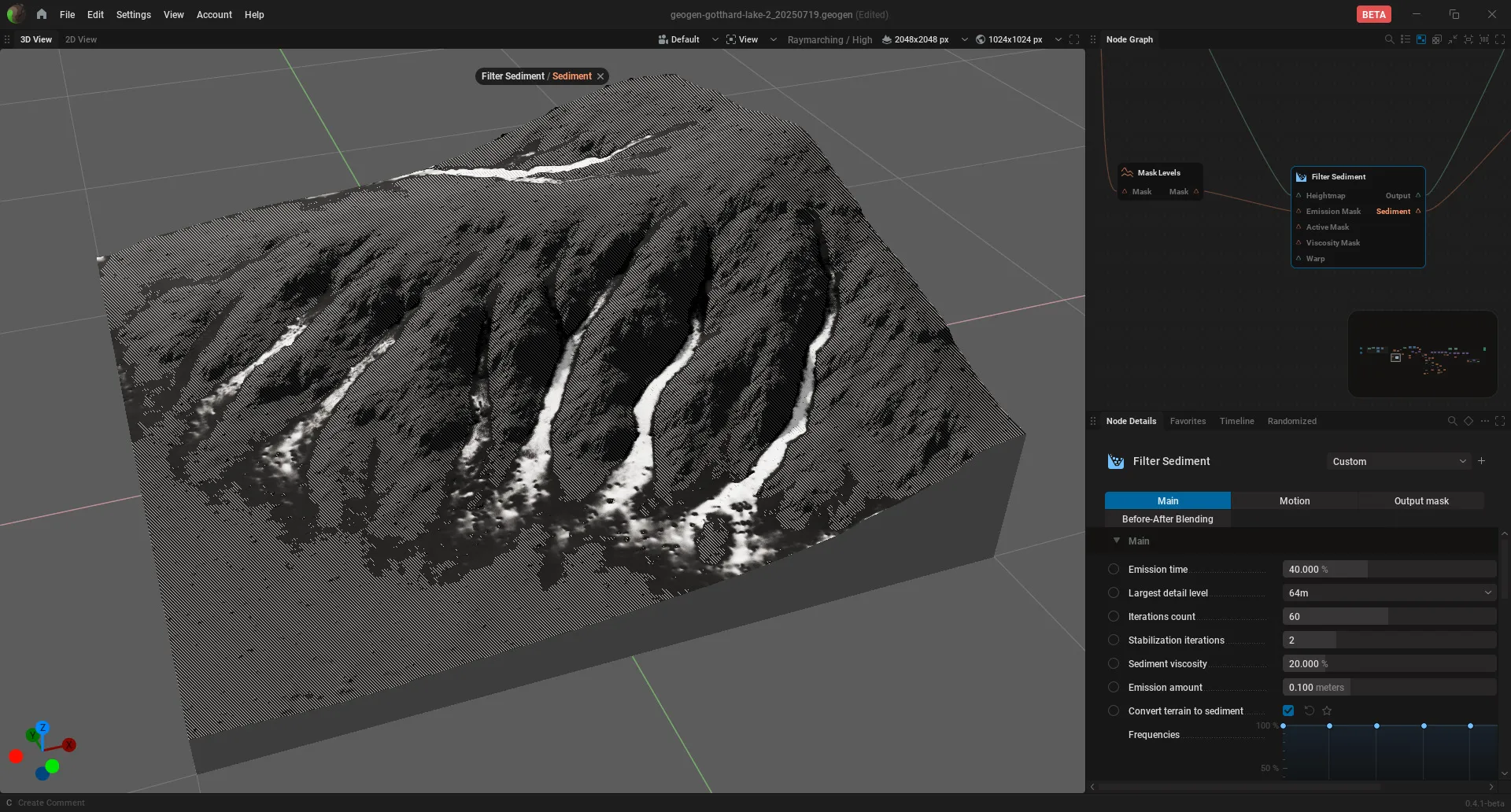This screenshot has height=812, width=1511.
Task: Switch to the Favorites tab
Action: click(1188, 421)
